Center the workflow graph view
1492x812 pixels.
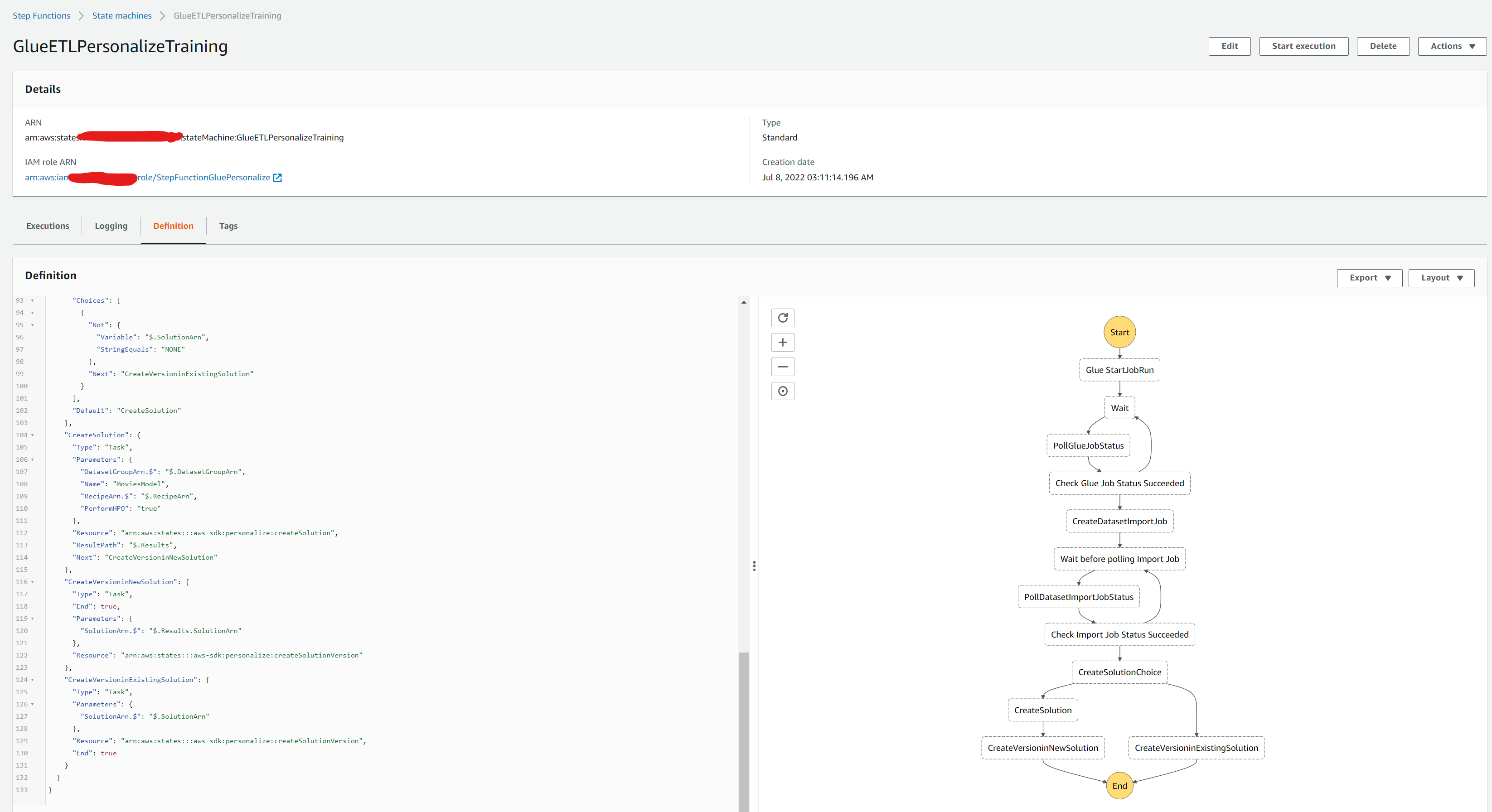[x=783, y=391]
